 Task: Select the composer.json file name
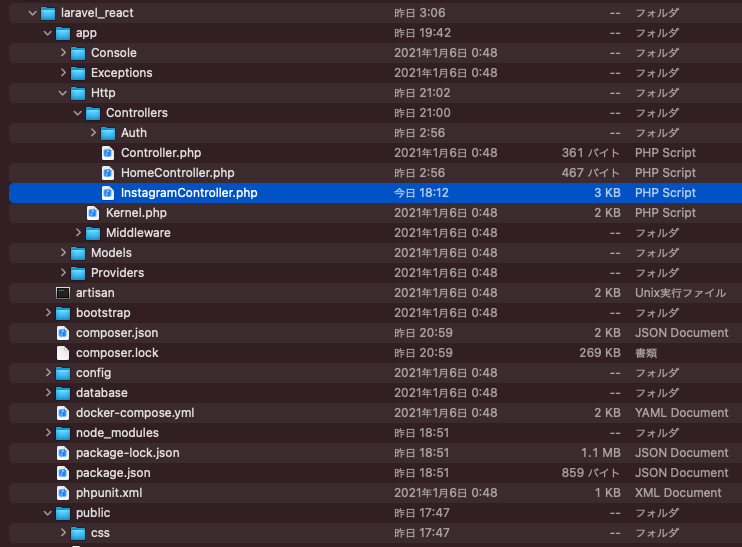(x=117, y=333)
